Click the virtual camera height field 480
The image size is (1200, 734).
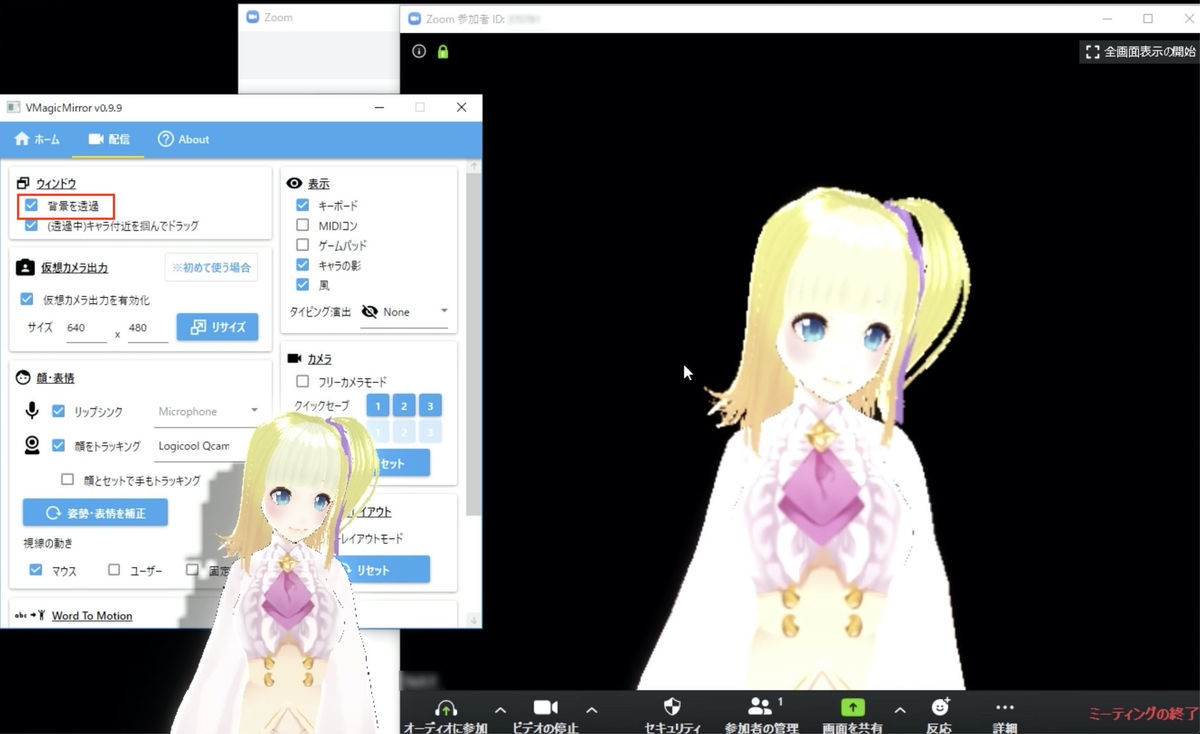(148, 328)
